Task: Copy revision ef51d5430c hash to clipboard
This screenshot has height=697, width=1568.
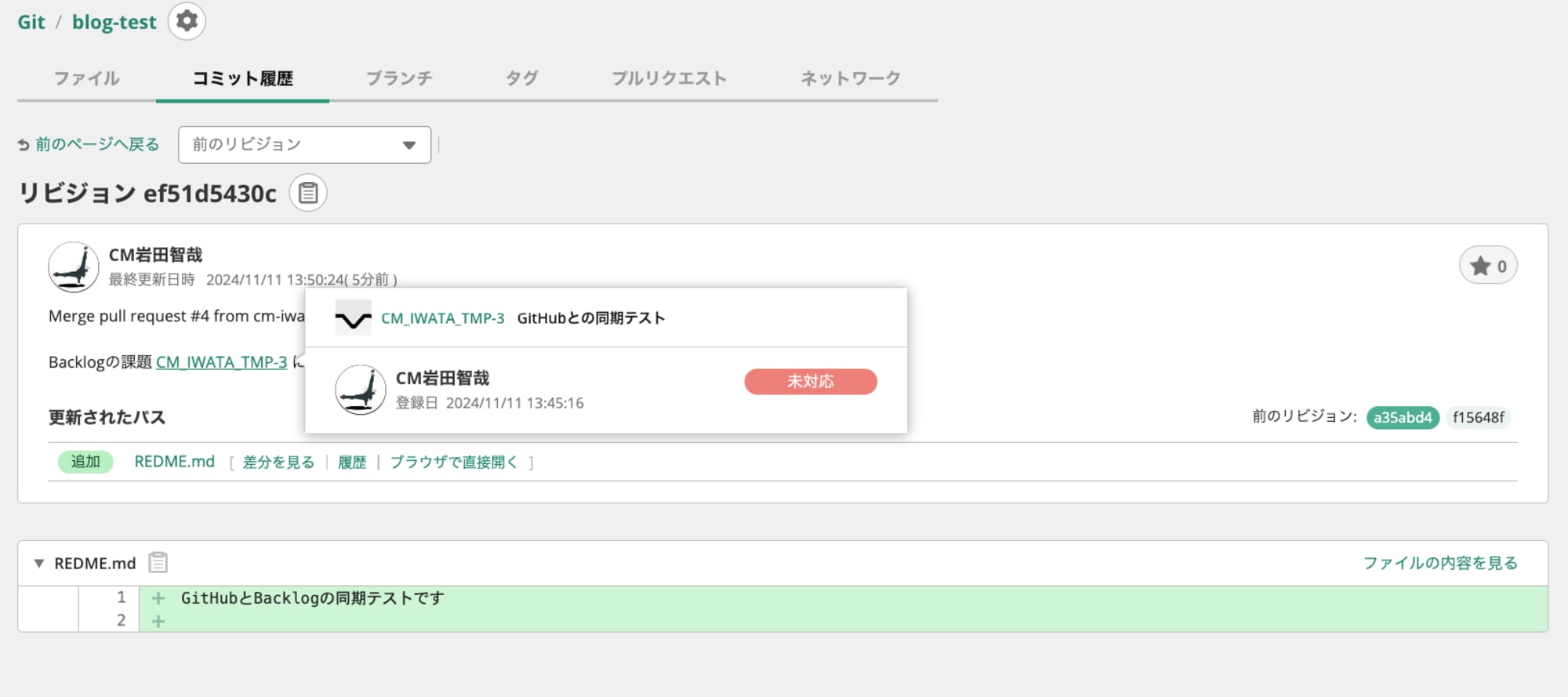Action: [x=308, y=193]
